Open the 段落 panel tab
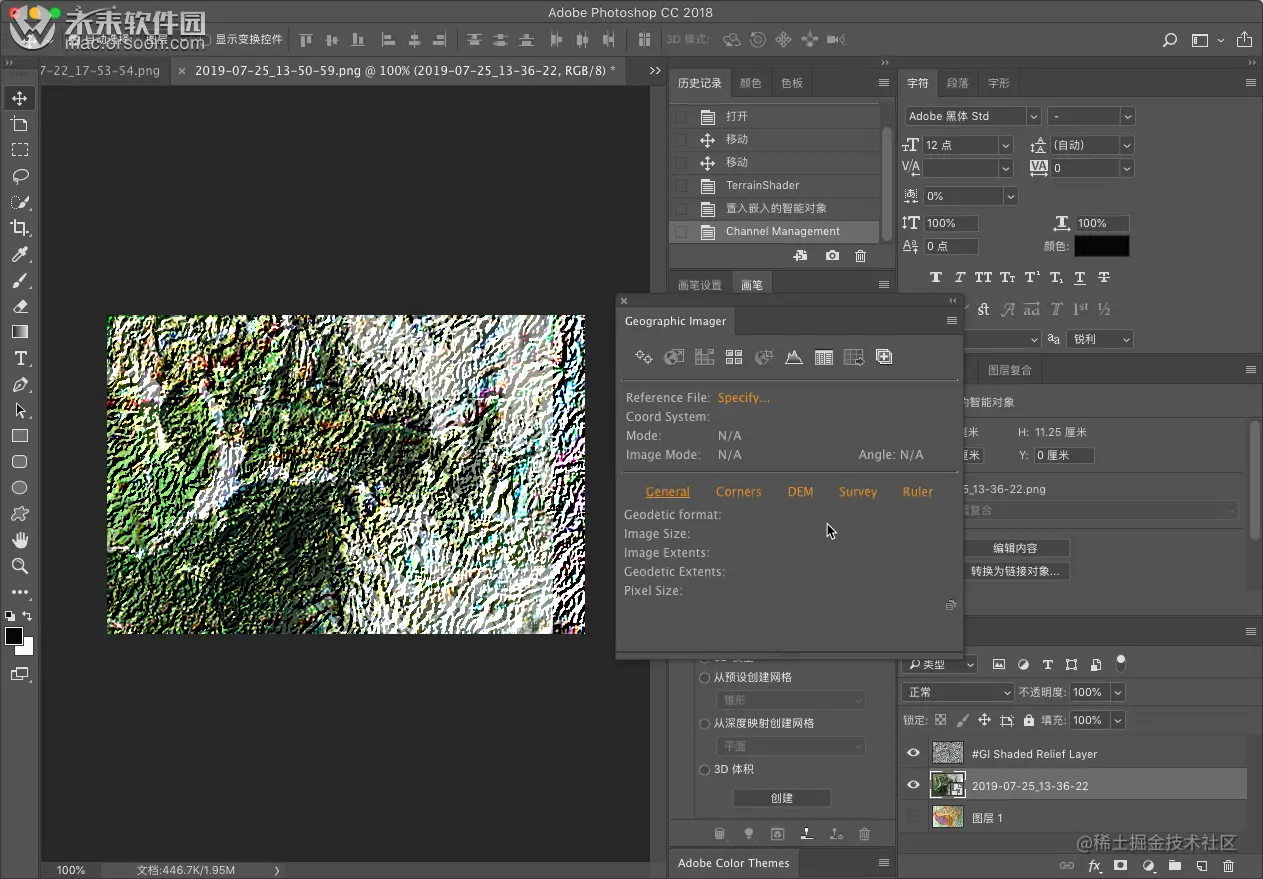The image size is (1263, 879). tap(957, 83)
